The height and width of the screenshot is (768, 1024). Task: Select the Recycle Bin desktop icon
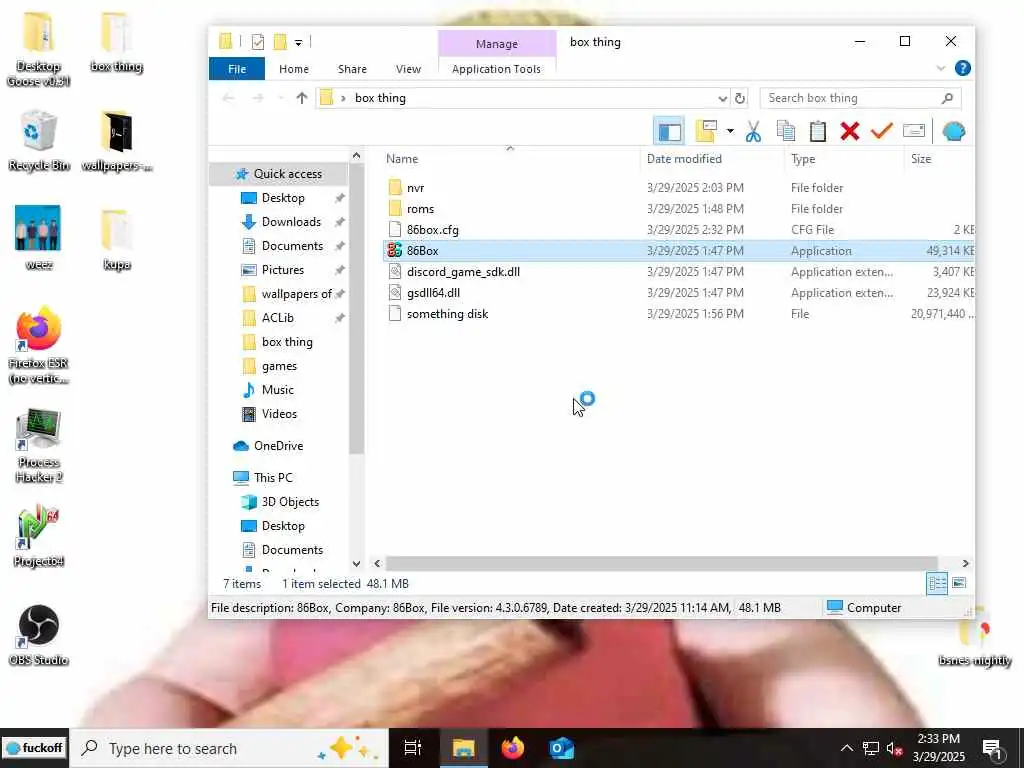point(39,142)
